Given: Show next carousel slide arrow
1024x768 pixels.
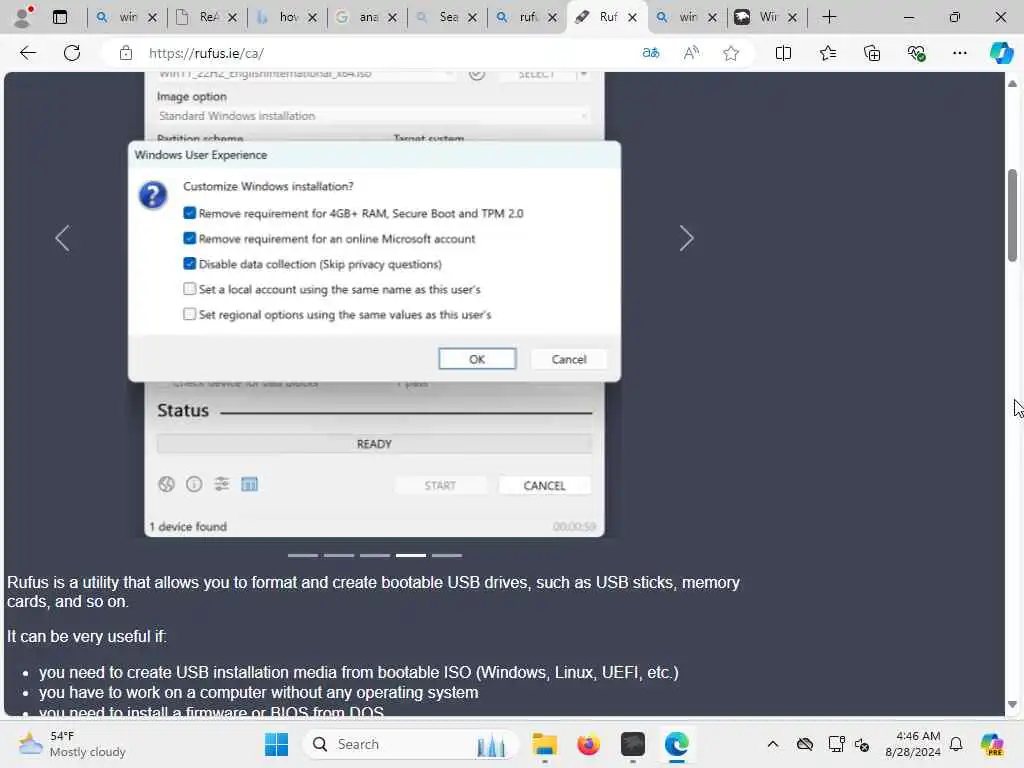Looking at the screenshot, I should (x=686, y=238).
